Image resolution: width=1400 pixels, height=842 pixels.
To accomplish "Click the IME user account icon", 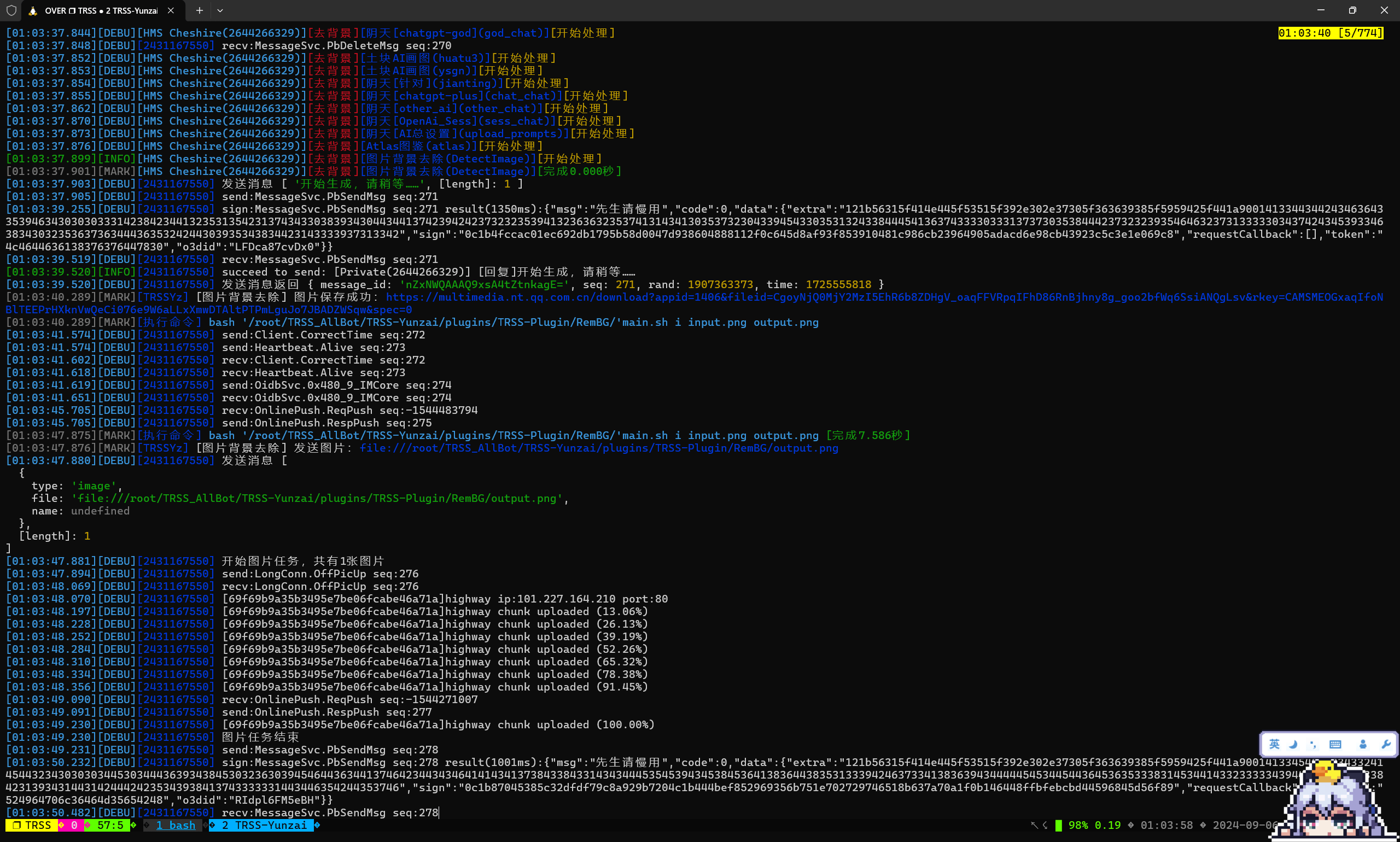I will [x=1363, y=745].
